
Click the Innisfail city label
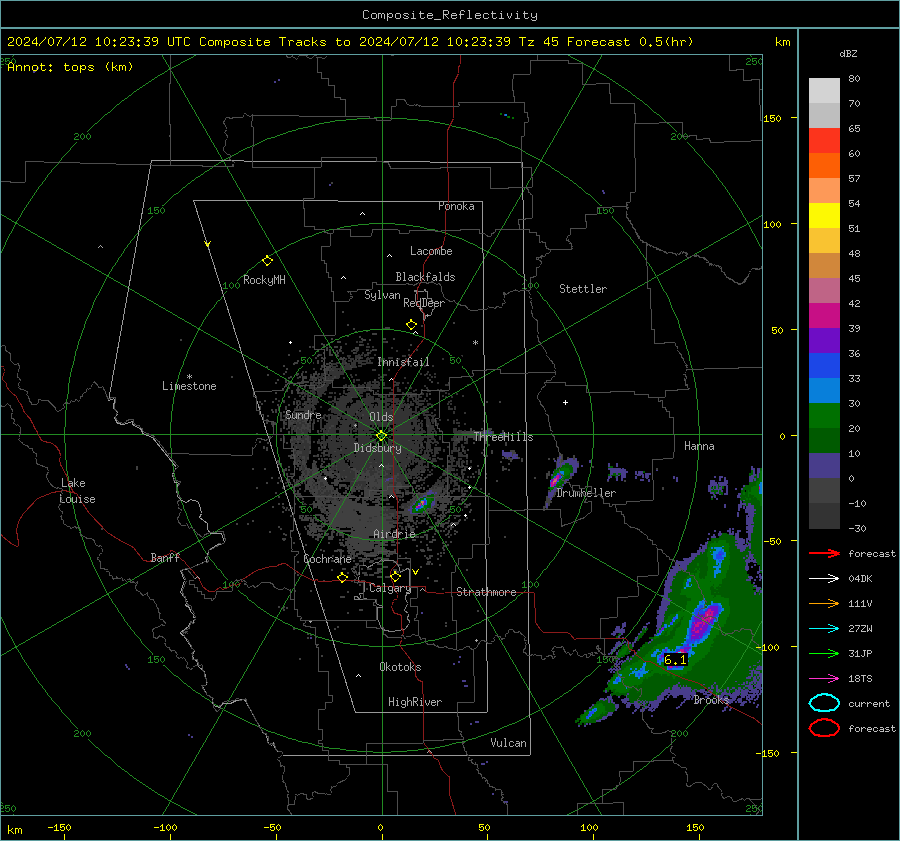403,362
